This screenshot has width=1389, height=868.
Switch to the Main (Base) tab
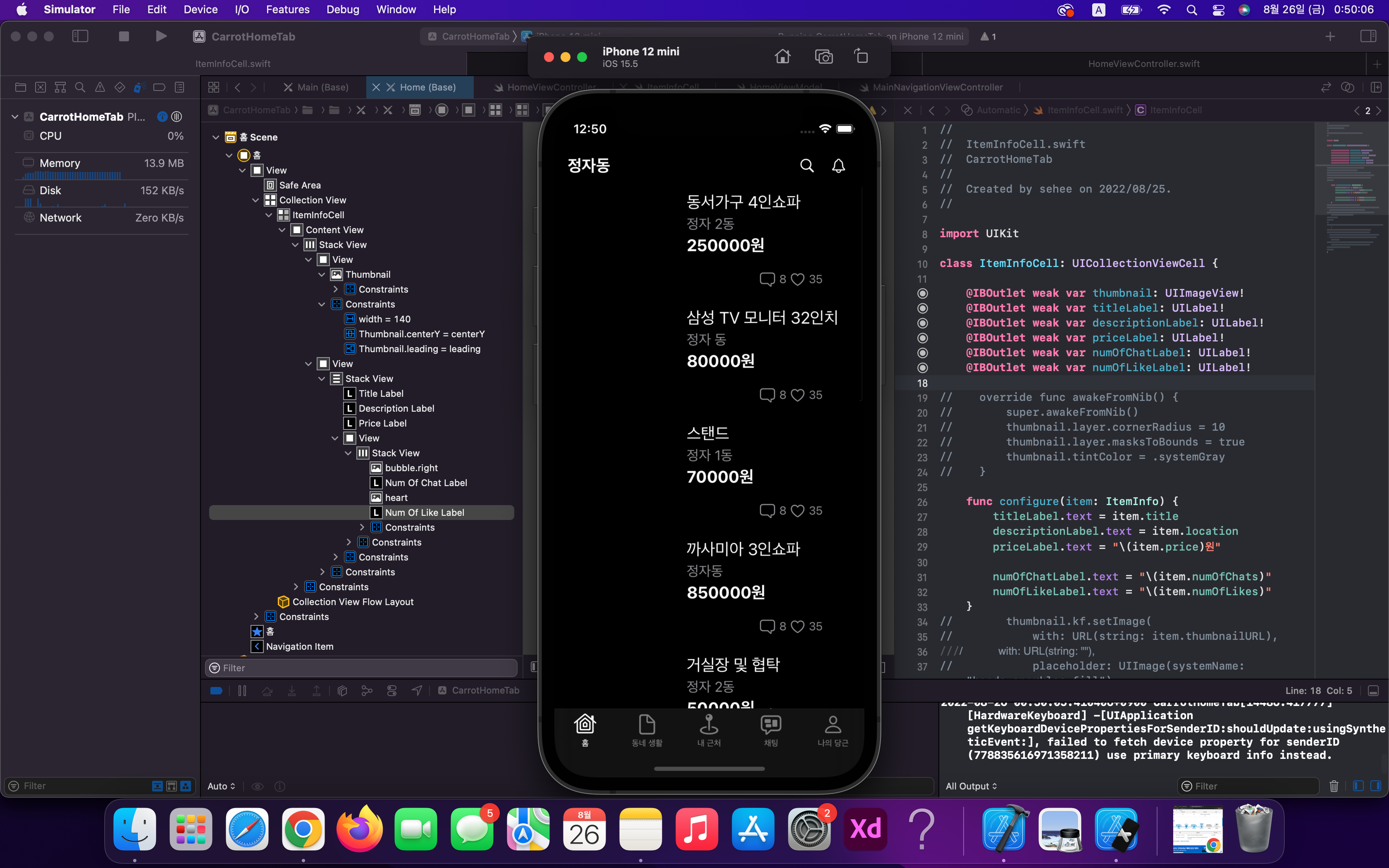click(x=322, y=87)
